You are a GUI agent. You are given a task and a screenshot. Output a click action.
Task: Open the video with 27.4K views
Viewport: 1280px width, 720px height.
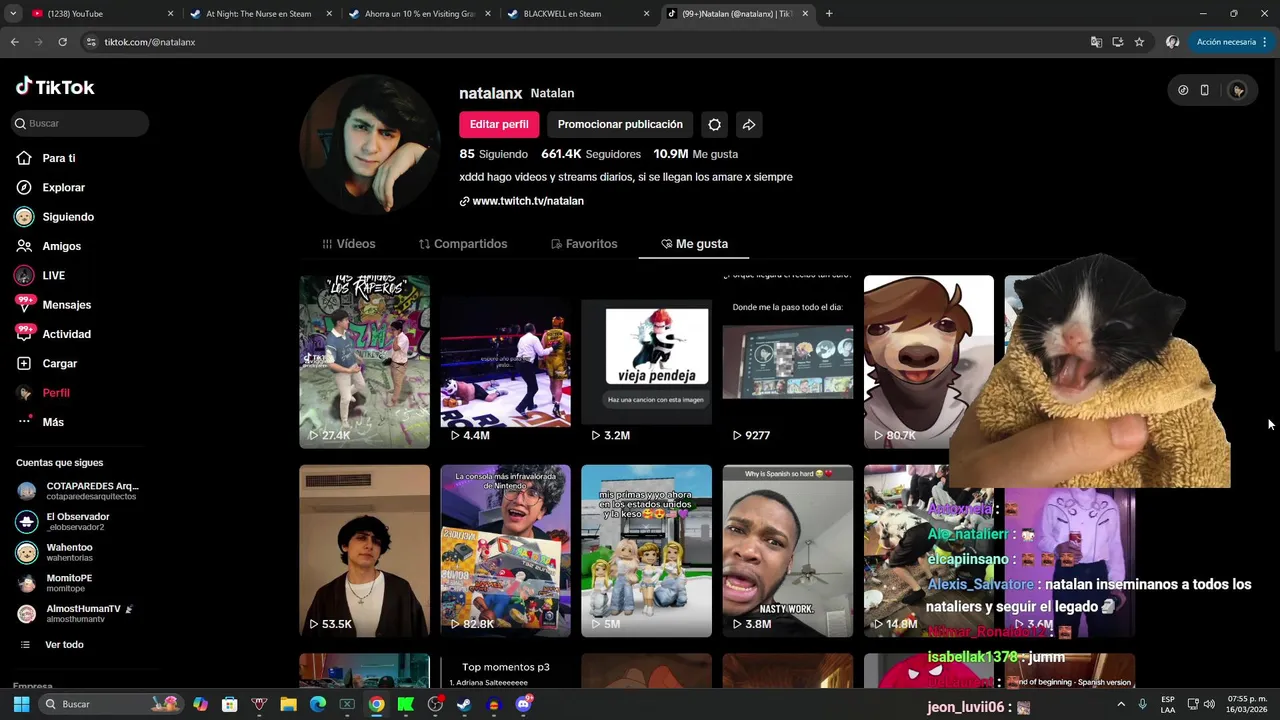364,362
